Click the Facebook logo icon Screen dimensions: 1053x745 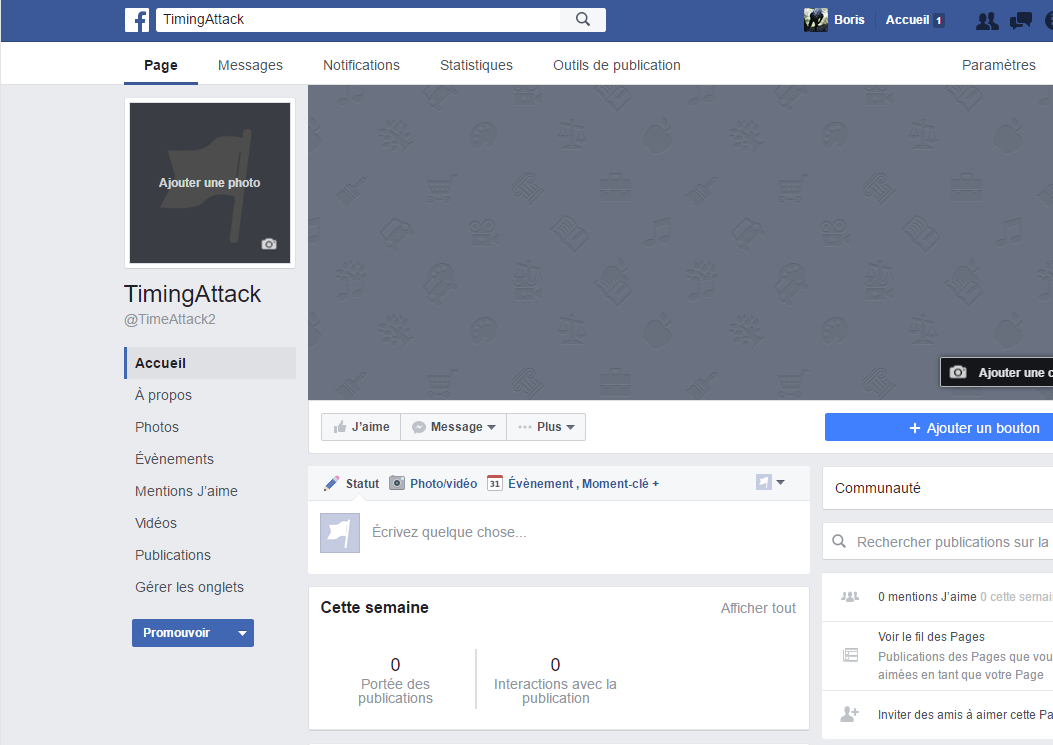137,20
